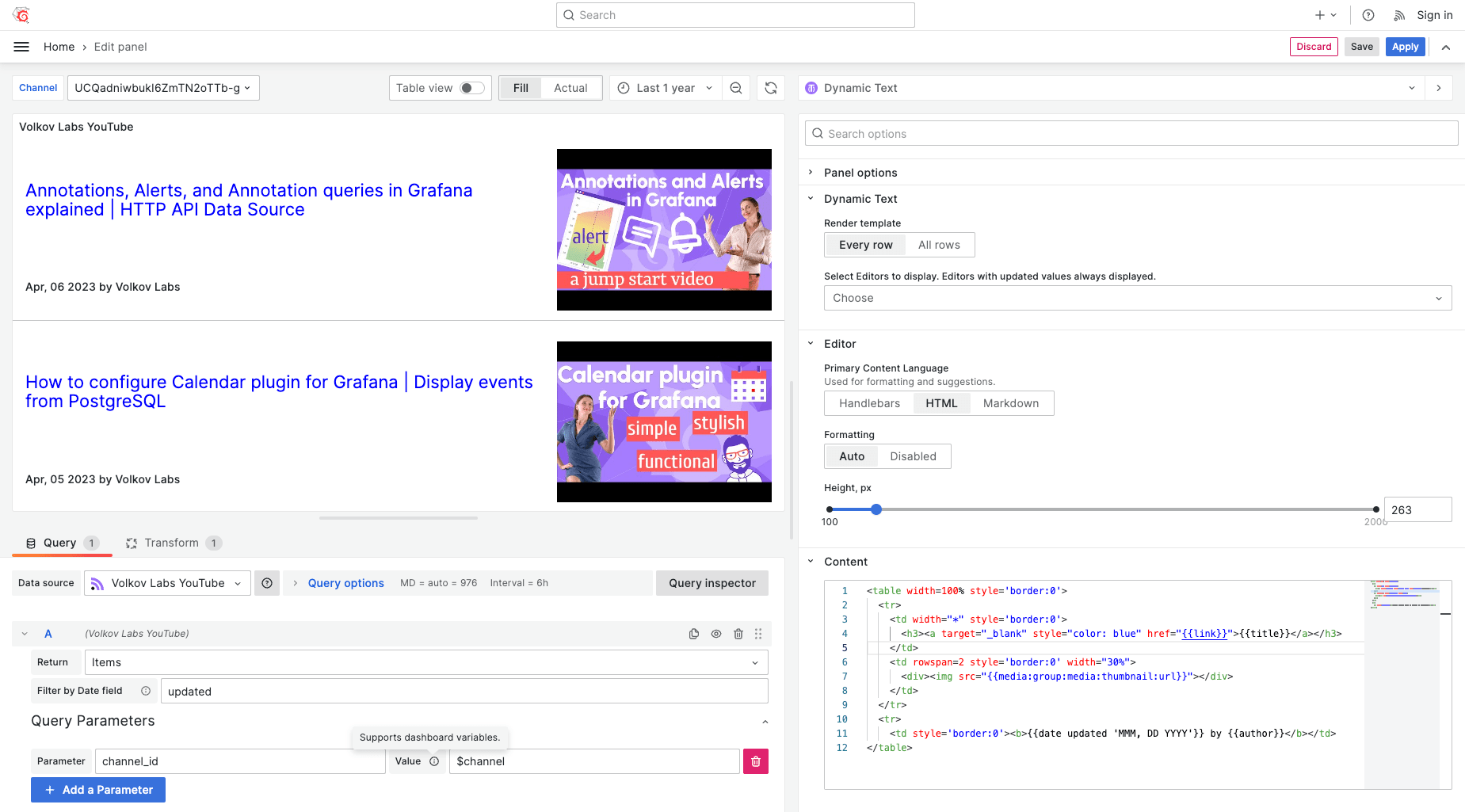This screenshot has height=812, width=1465.
Task: Open the main navigation hamburger menu
Action: click(21, 47)
